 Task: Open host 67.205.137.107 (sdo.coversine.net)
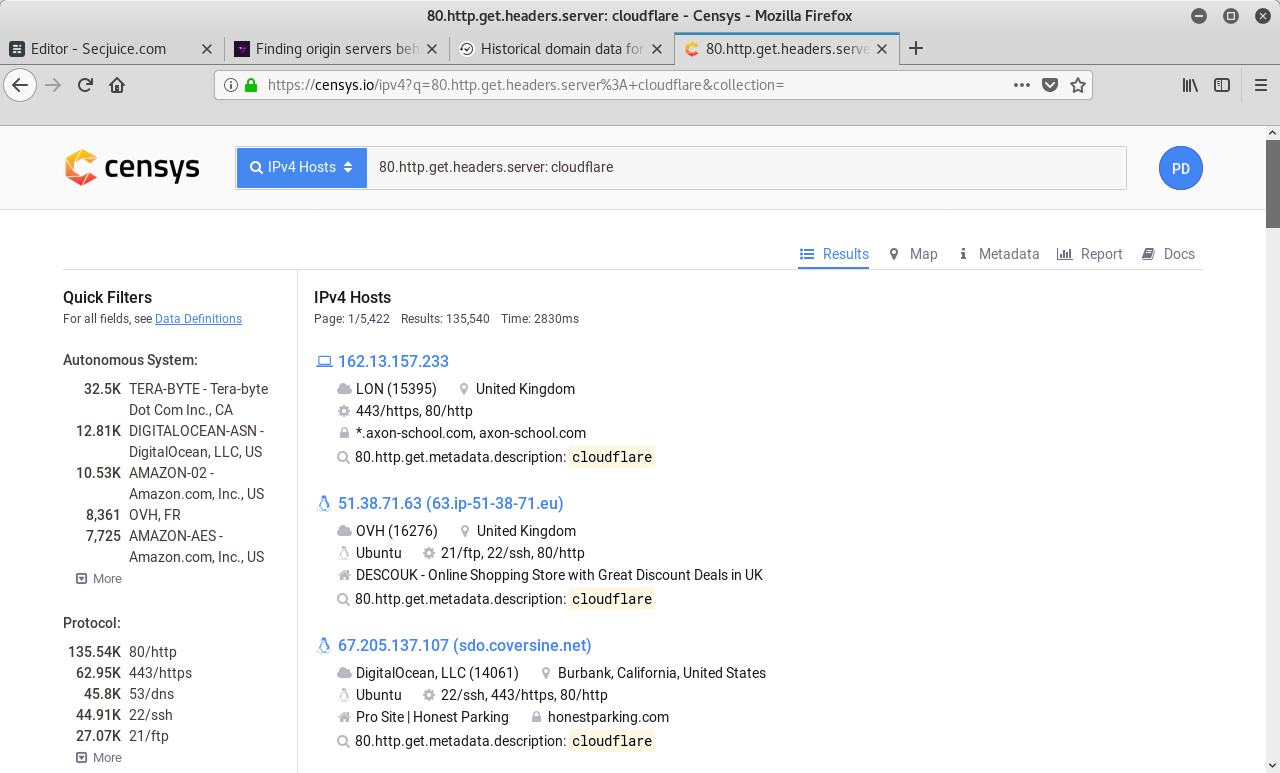pos(464,646)
